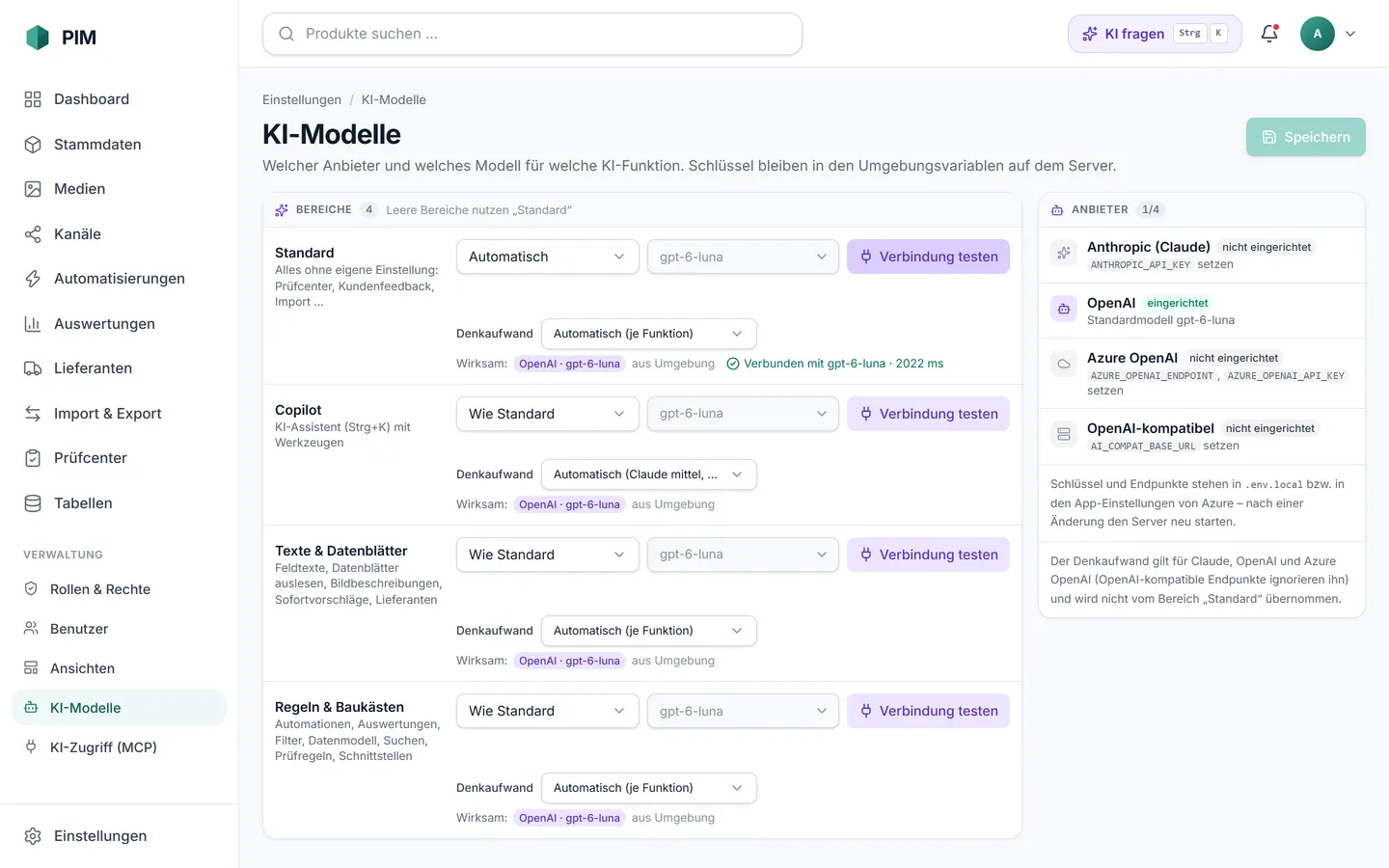The height and width of the screenshot is (868, 1389).
Task: Open the Denkaufwand dropdown for Texte & Datenblätter
Action: click(648, 631)
